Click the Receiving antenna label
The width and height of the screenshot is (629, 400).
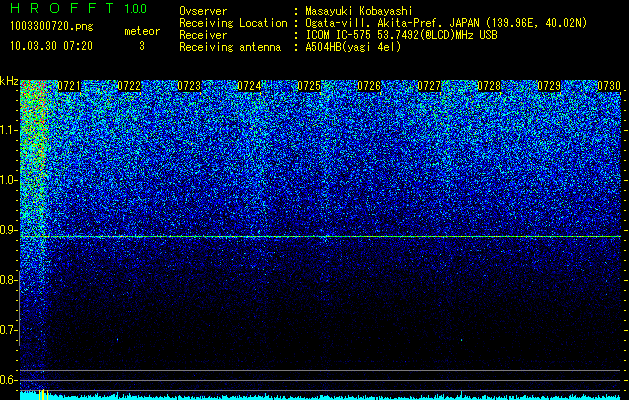click(x=230, y=47)
